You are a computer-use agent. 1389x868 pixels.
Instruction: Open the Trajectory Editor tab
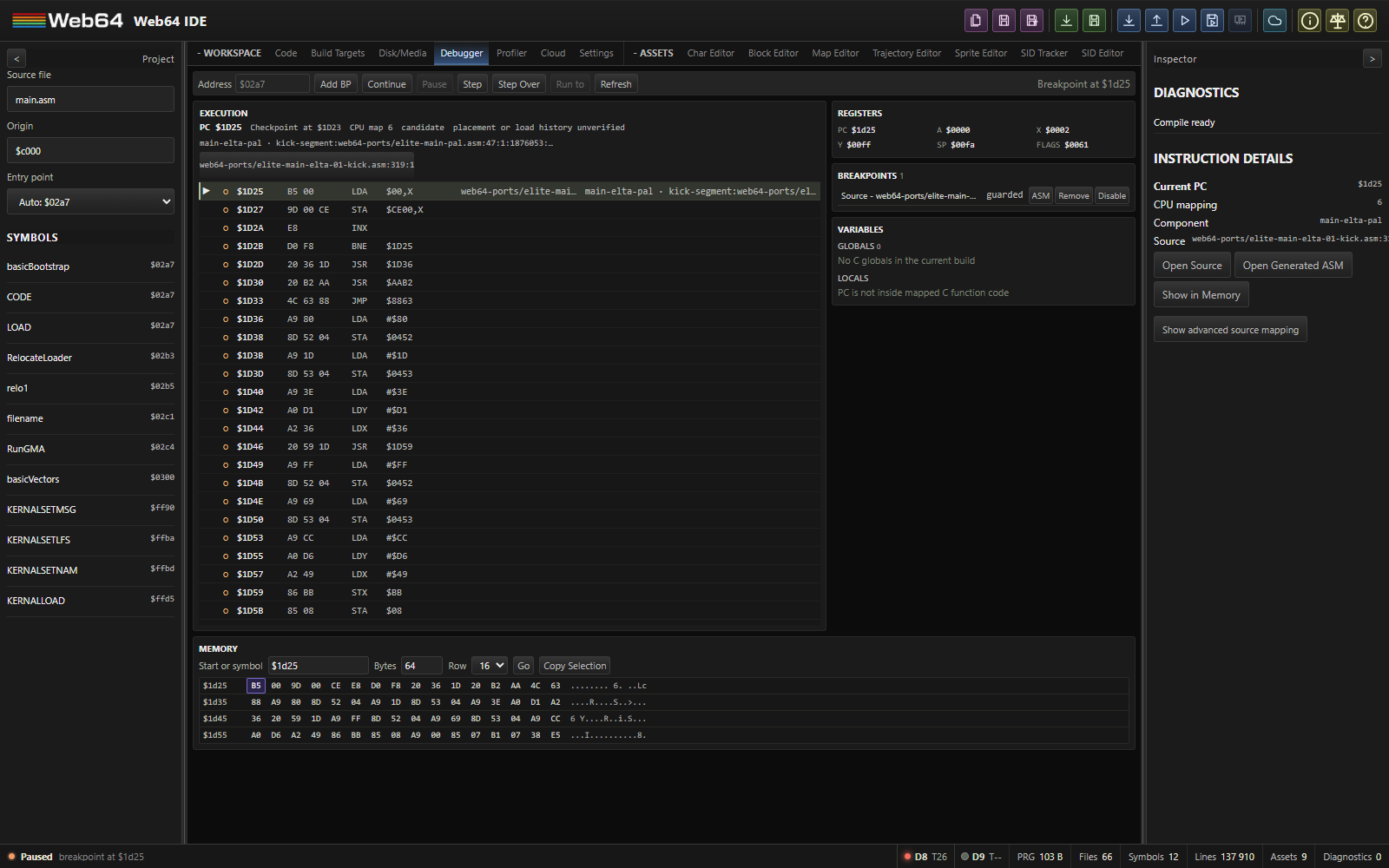pos(906,53)
